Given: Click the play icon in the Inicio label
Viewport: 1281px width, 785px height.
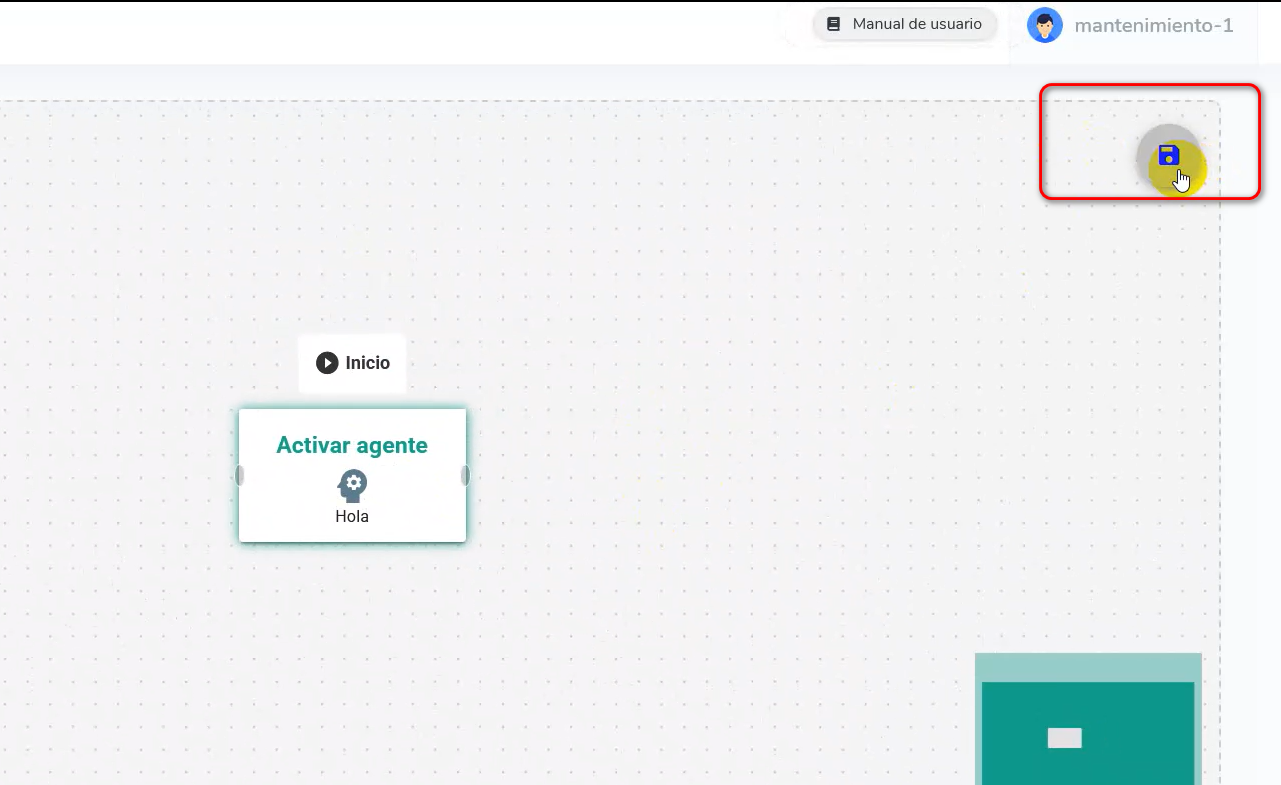Looking at the screenshot, I should 327,363.
